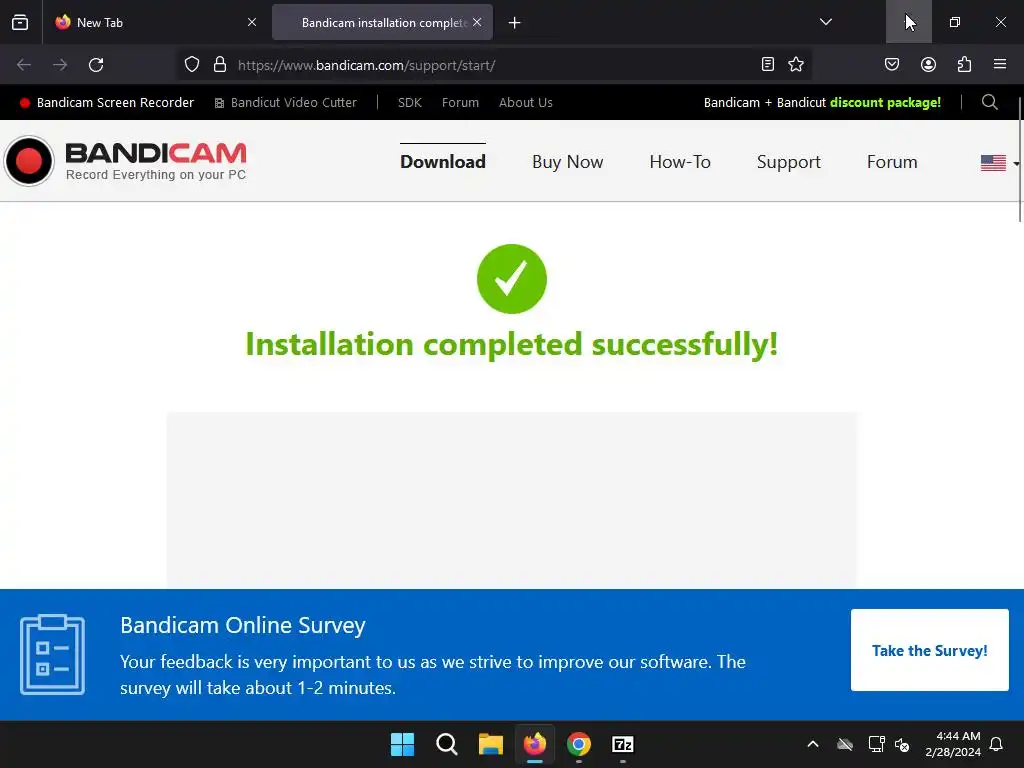This screenshot has width=1024, height=768.
Task: Open Bandicam Screen Recorder top link
Action: [x=107, y=103]
